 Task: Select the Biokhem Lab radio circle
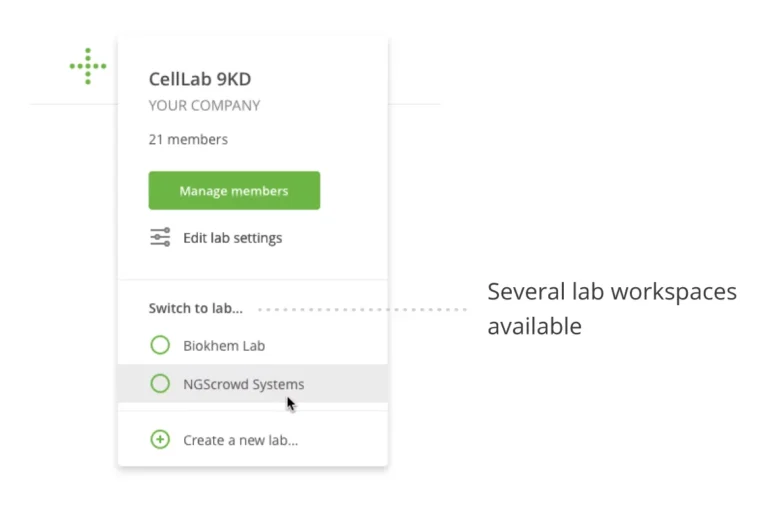coord(160,346)
